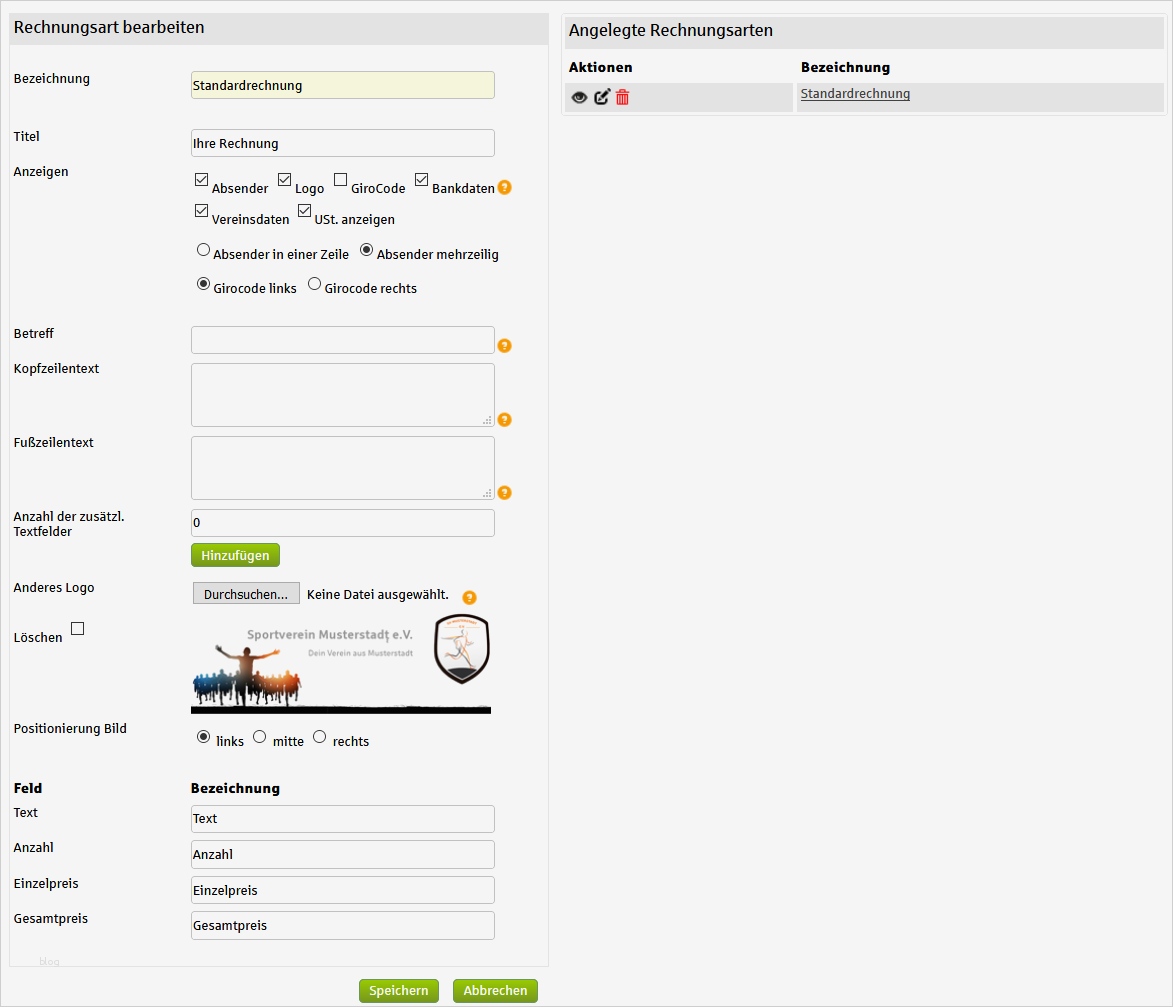Select Absender mehrzeilig option
The image size is (1173, 1007).
(x=367, y=250)
